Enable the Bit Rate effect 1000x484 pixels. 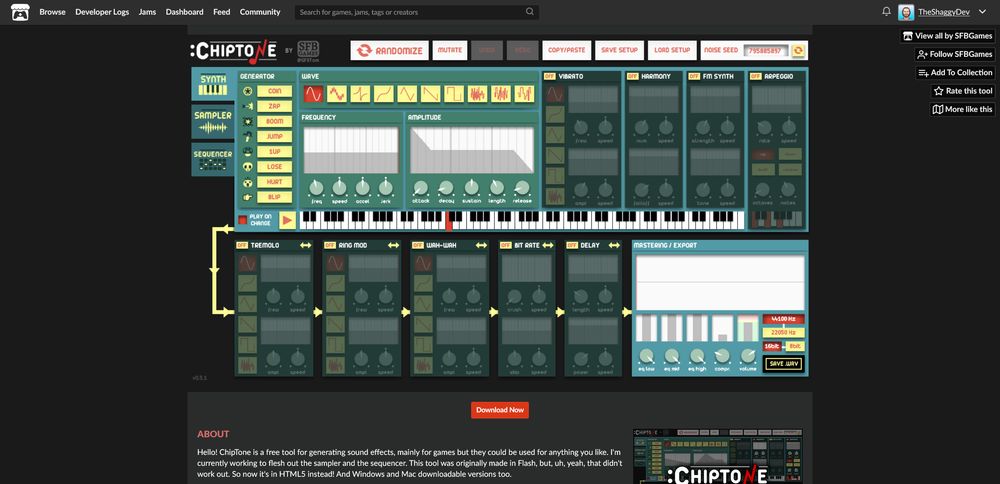506,245
